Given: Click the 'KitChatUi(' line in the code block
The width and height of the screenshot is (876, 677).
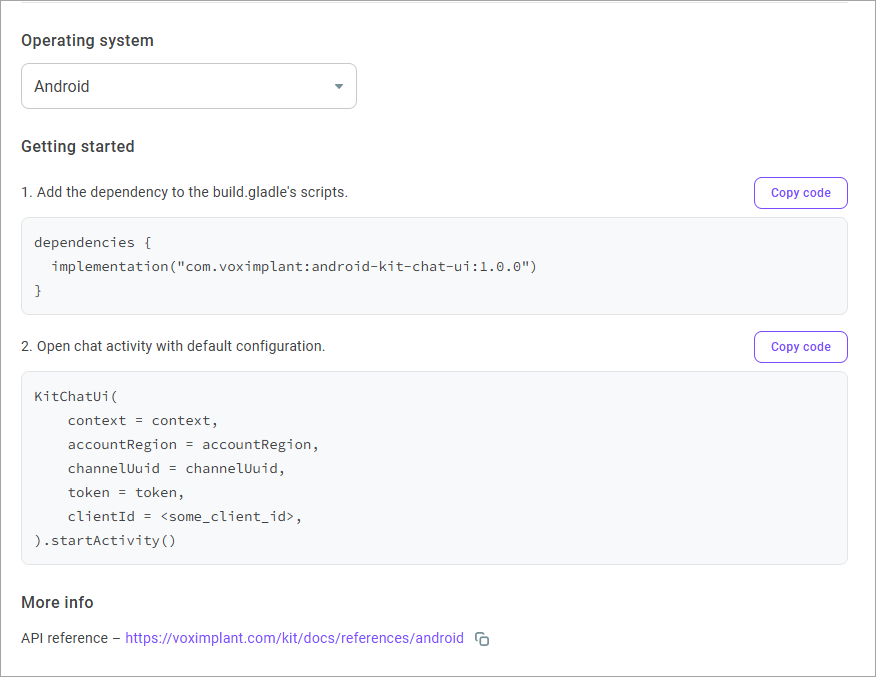Looking at the screenshot, I should [x=76, y=397].
